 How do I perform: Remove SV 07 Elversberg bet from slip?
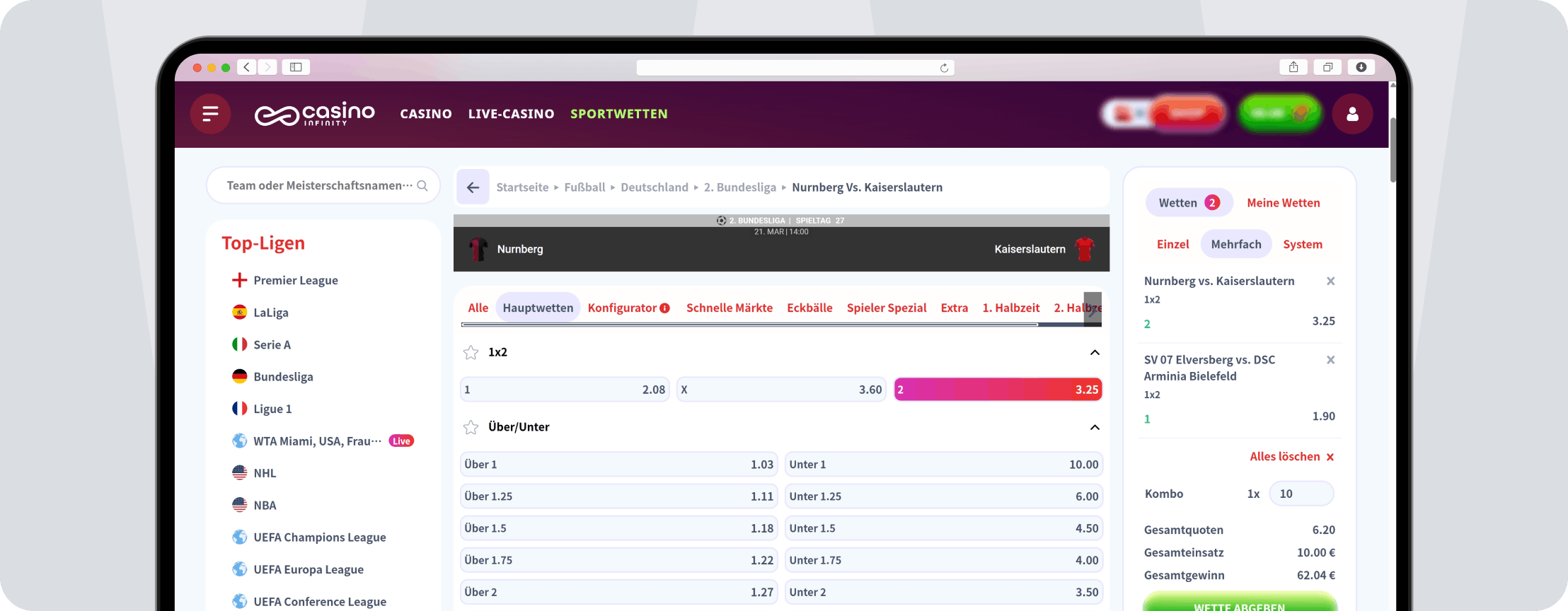click(1330, 360)
